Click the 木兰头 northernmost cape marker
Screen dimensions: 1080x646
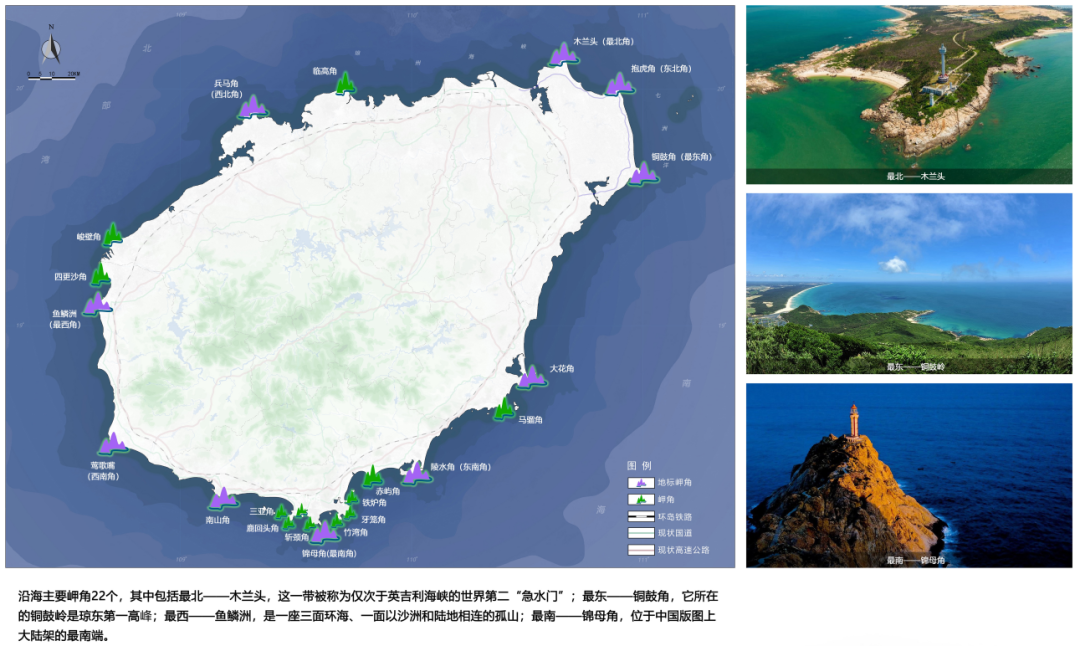point(563,54)
